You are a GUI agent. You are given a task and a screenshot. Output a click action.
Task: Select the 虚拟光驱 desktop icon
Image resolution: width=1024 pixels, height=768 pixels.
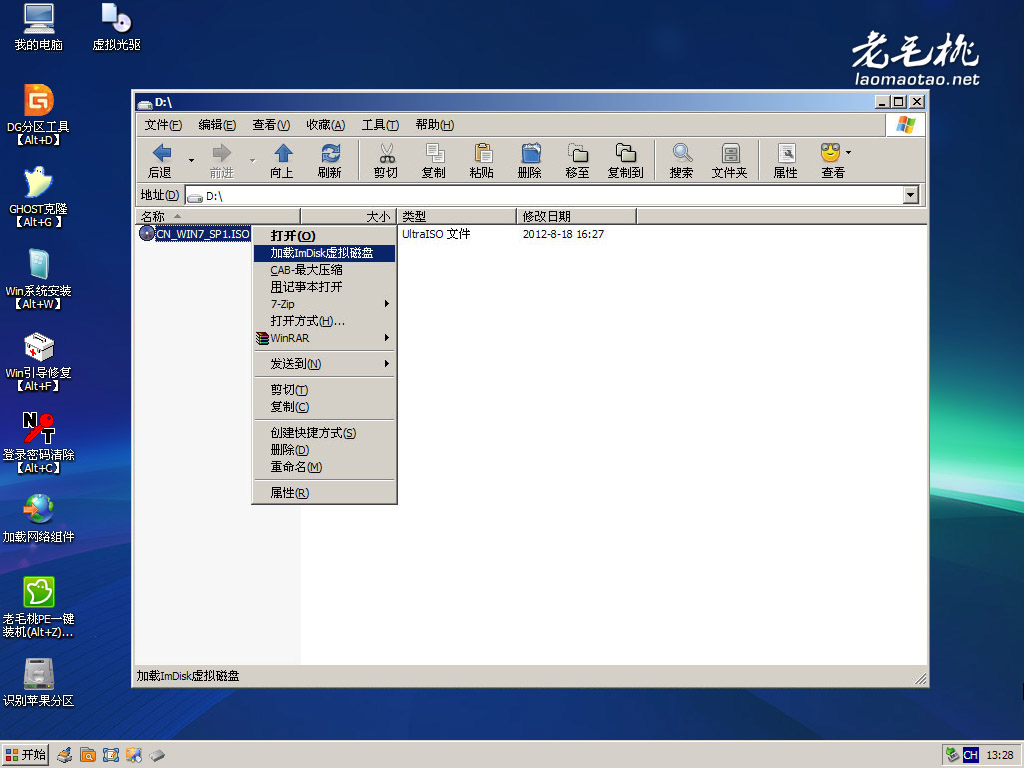117,27
